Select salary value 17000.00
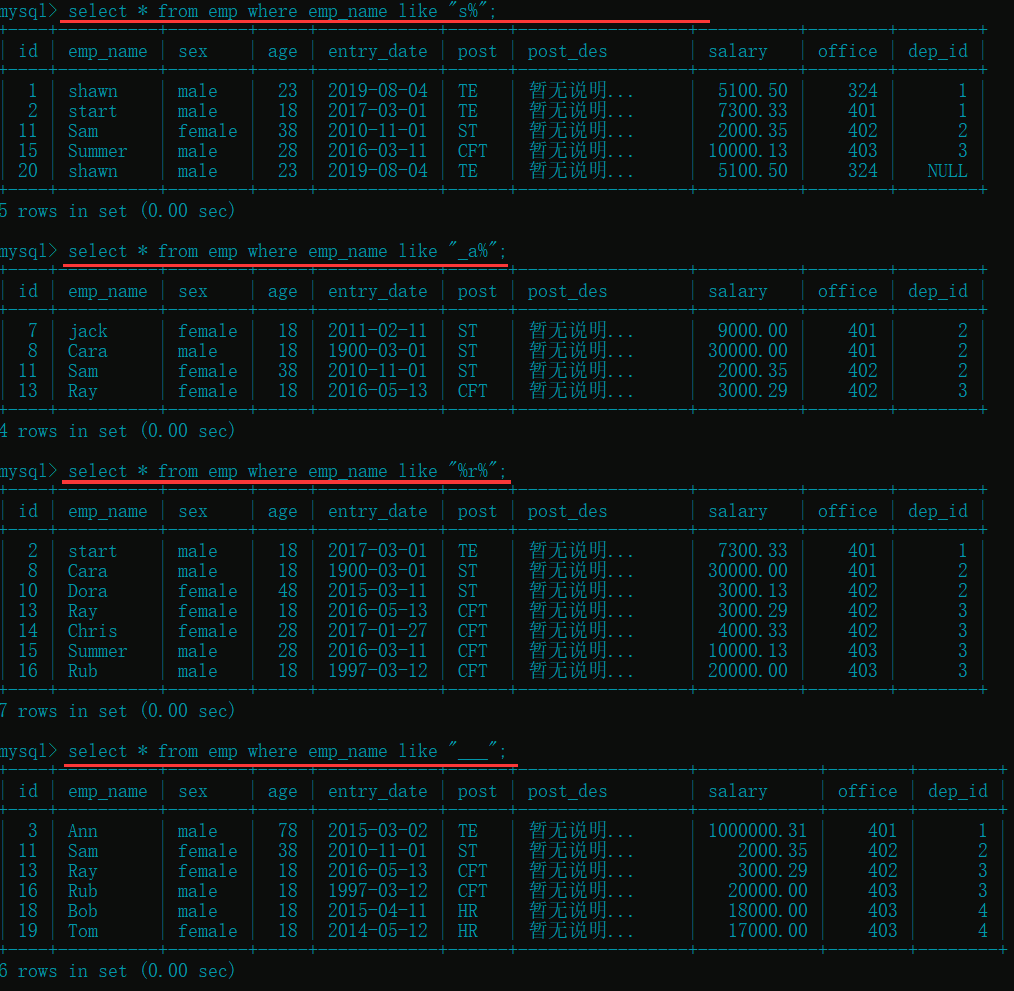 pyautogui.click(x=768, y=931)
